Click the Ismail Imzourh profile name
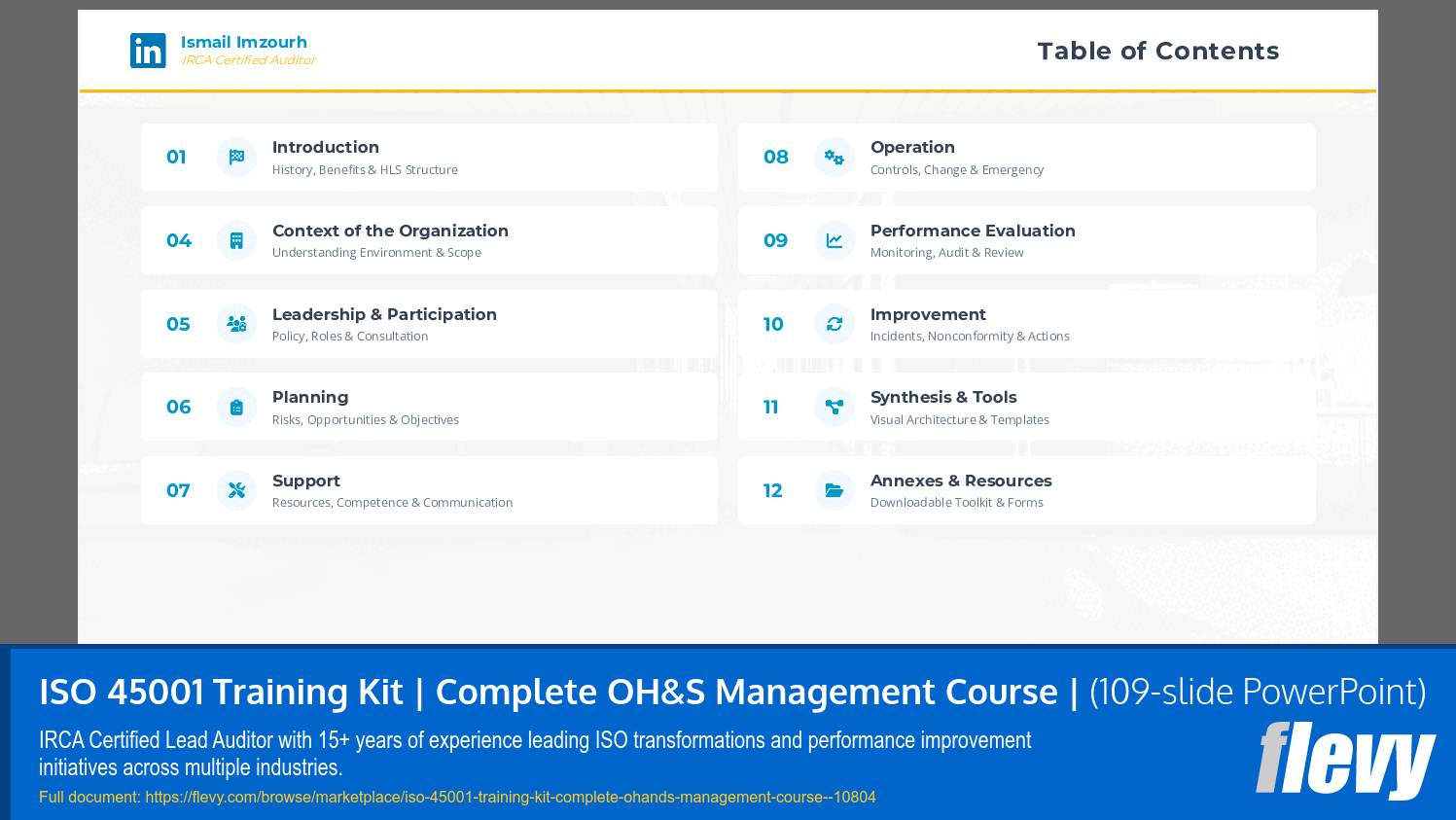Image resolution: width=1456 pixels, height=820 pixels. point(242,42)
